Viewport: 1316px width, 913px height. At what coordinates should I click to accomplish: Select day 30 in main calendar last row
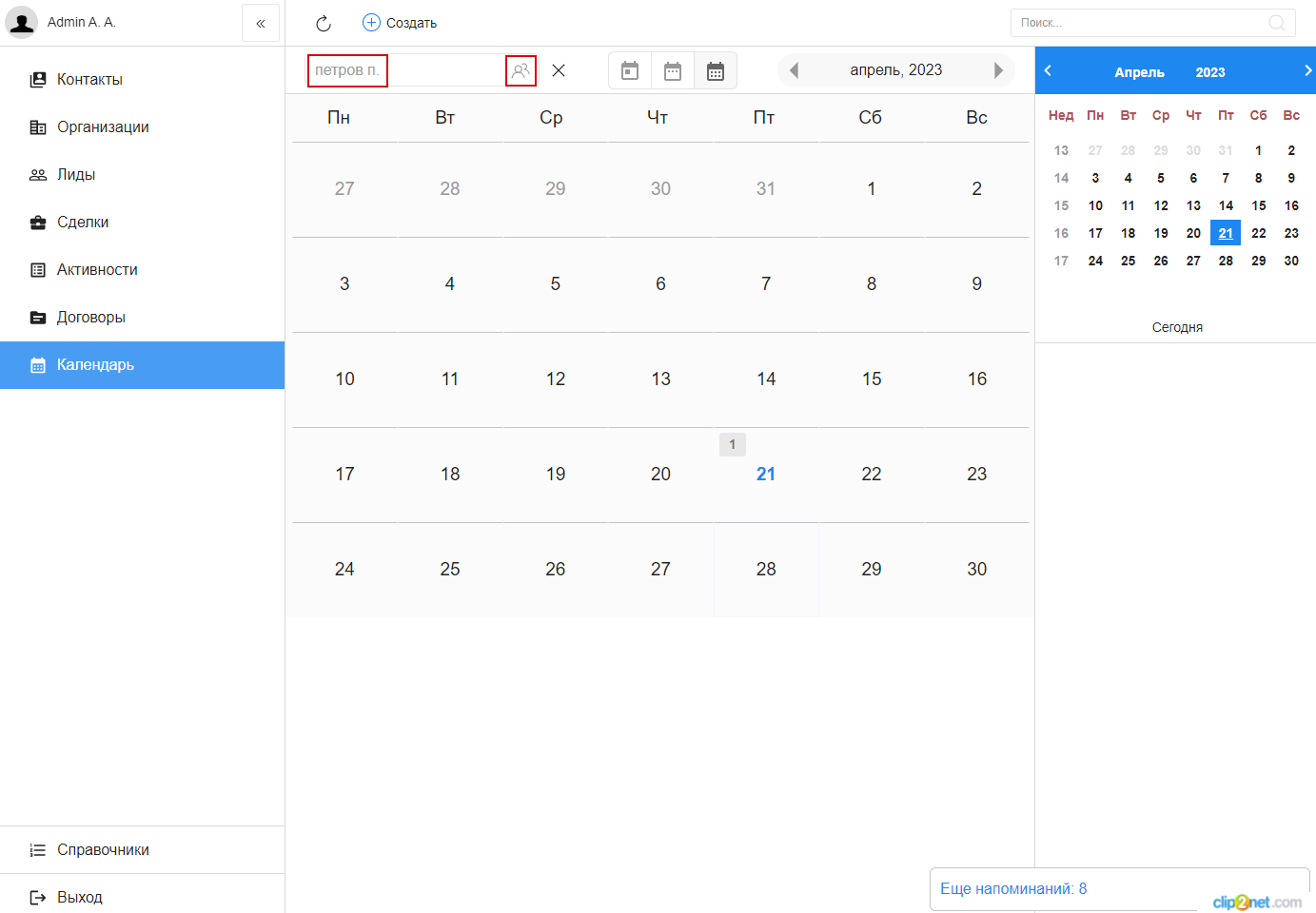[977, 570]
